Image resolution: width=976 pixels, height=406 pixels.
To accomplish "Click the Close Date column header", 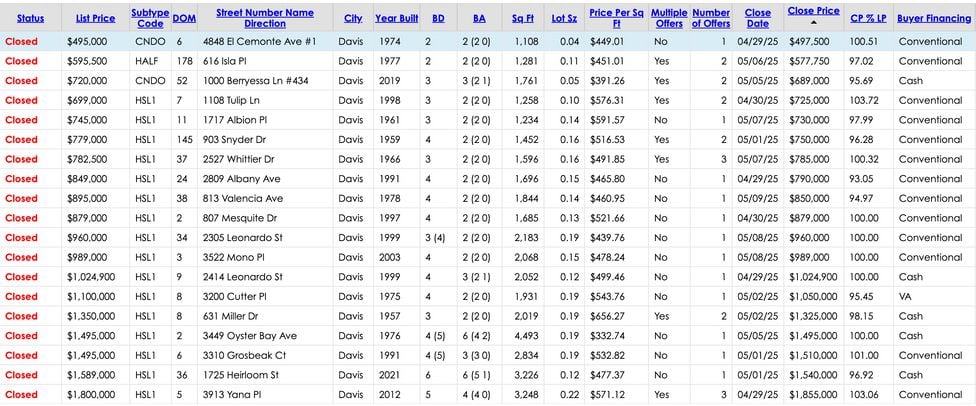I will pyautogui.click(x=758, y=18).
